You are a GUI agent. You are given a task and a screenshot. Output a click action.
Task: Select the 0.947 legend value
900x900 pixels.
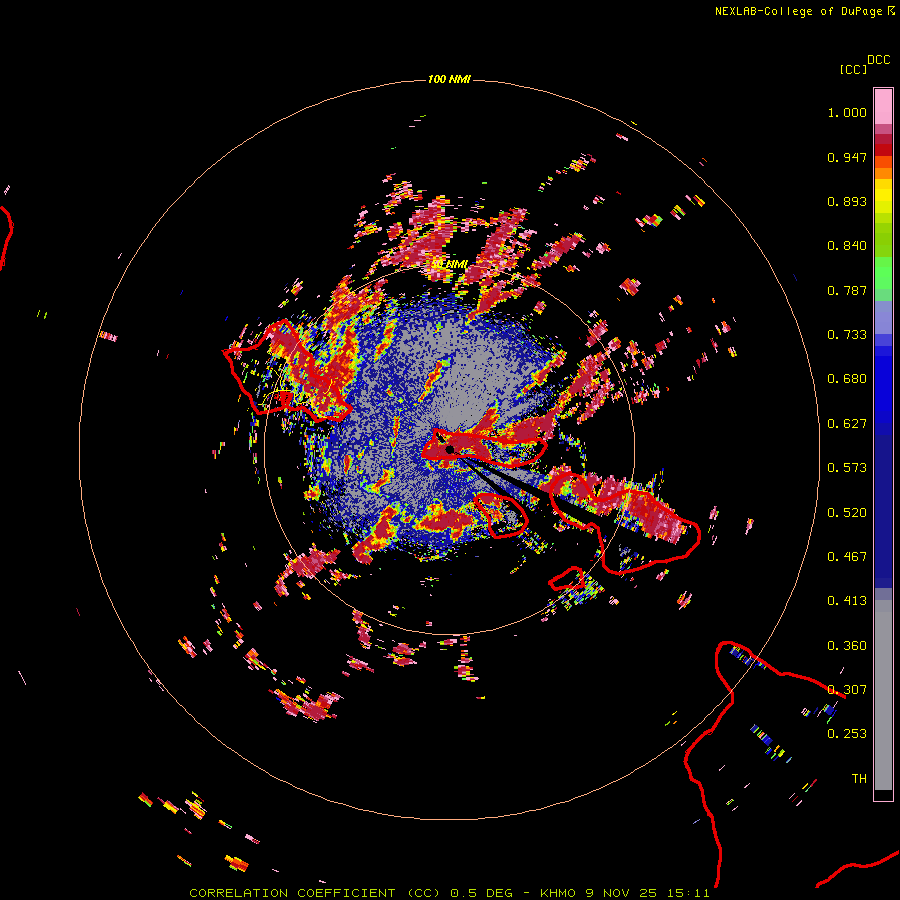click(847, 157)
